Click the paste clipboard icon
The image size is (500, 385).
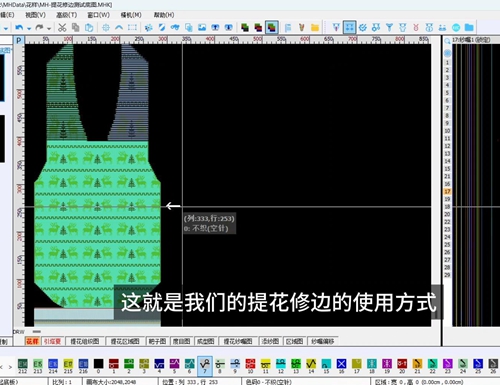click(x=89, y=27)
